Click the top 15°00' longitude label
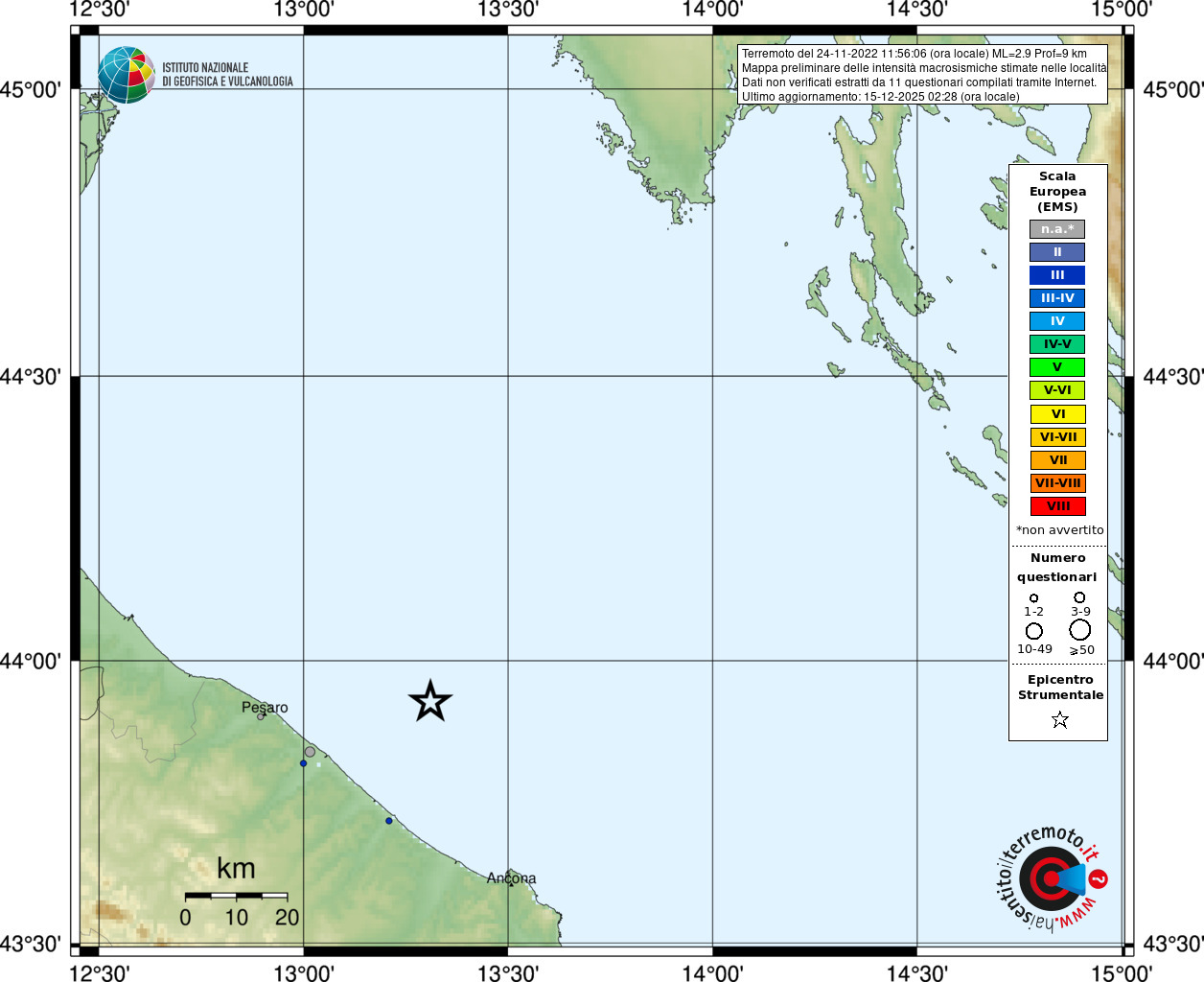This screenshot has height=982, width=1204. point(1122,10)
